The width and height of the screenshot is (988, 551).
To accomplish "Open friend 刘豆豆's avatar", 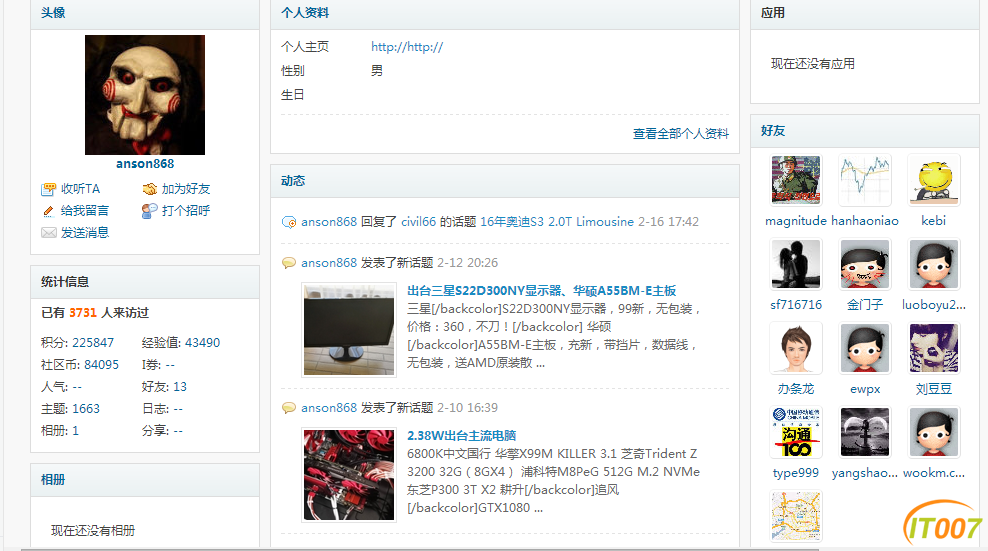I will point(934,348).
